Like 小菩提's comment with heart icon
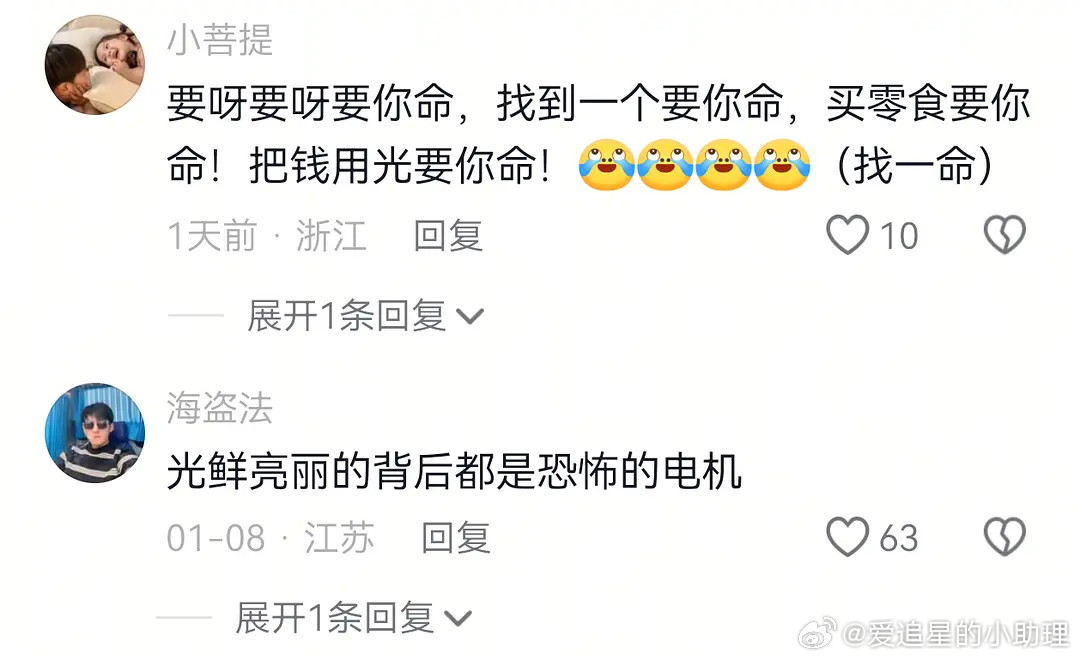The width and height of the screenshot is (1080, 660). pos(847,235)
